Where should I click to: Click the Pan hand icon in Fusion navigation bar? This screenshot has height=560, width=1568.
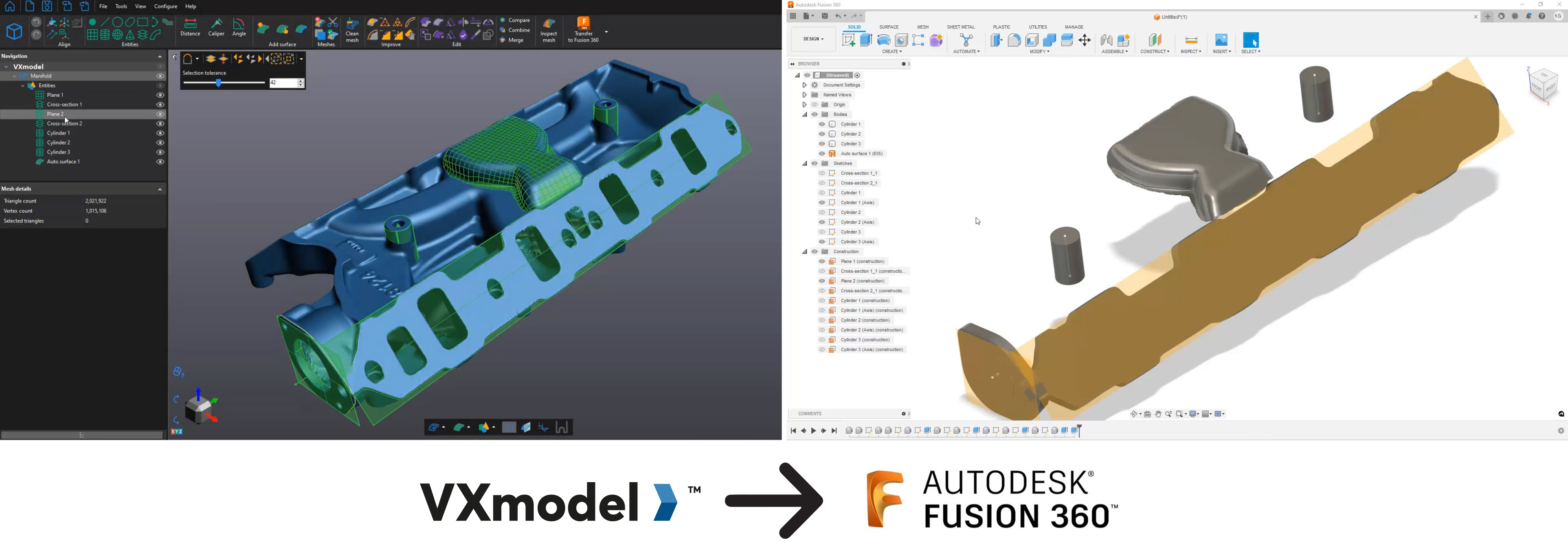pos(1158,414)
